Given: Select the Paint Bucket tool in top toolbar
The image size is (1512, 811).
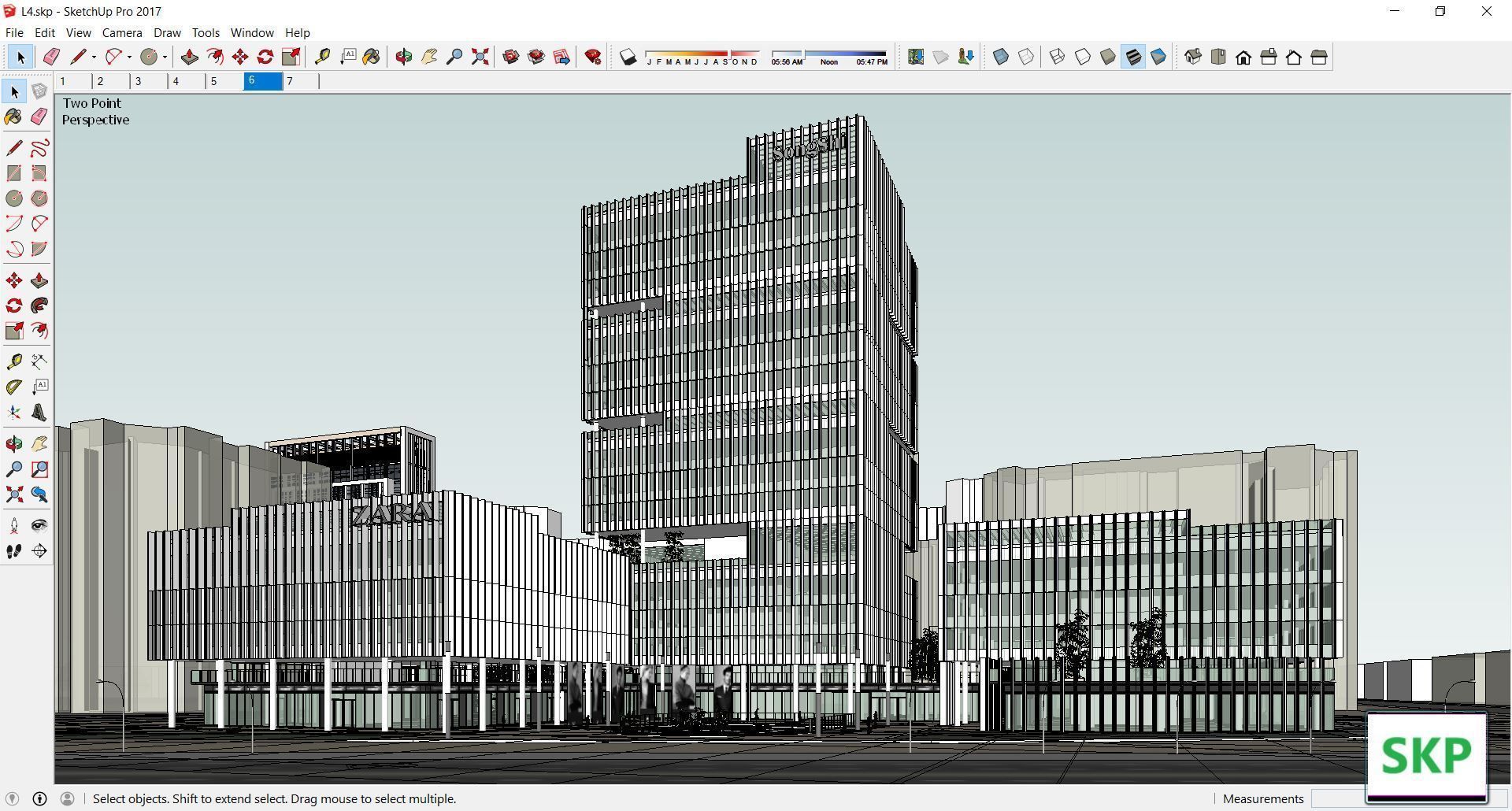Looking at the screenshot, I should [x=372, y=57].
